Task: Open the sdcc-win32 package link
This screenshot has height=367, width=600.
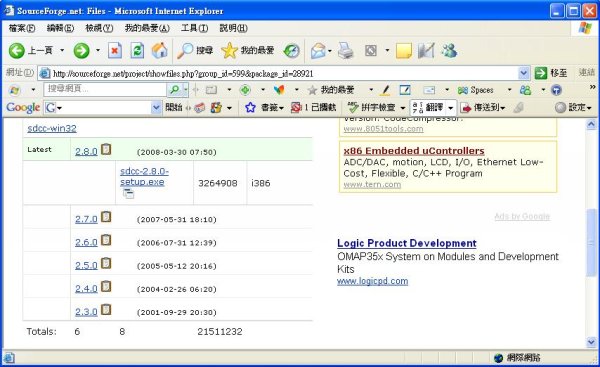Action: [52, 128]
